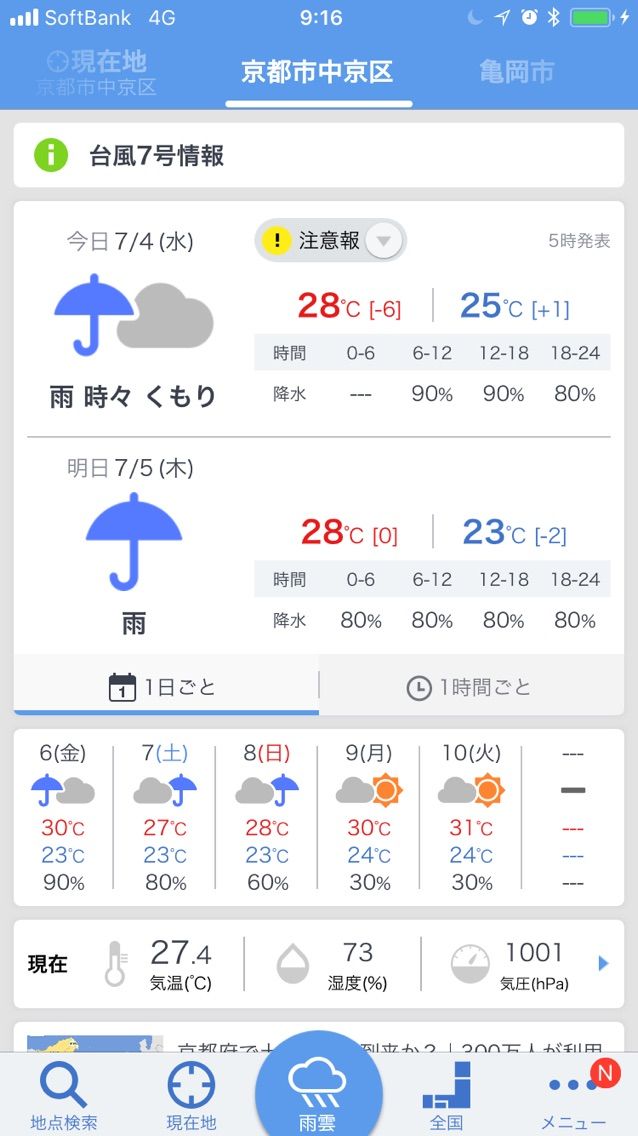Switch to the 現在地 location tab
The width and height of the screenshot is (638, 1136).
tap(97, 72)
